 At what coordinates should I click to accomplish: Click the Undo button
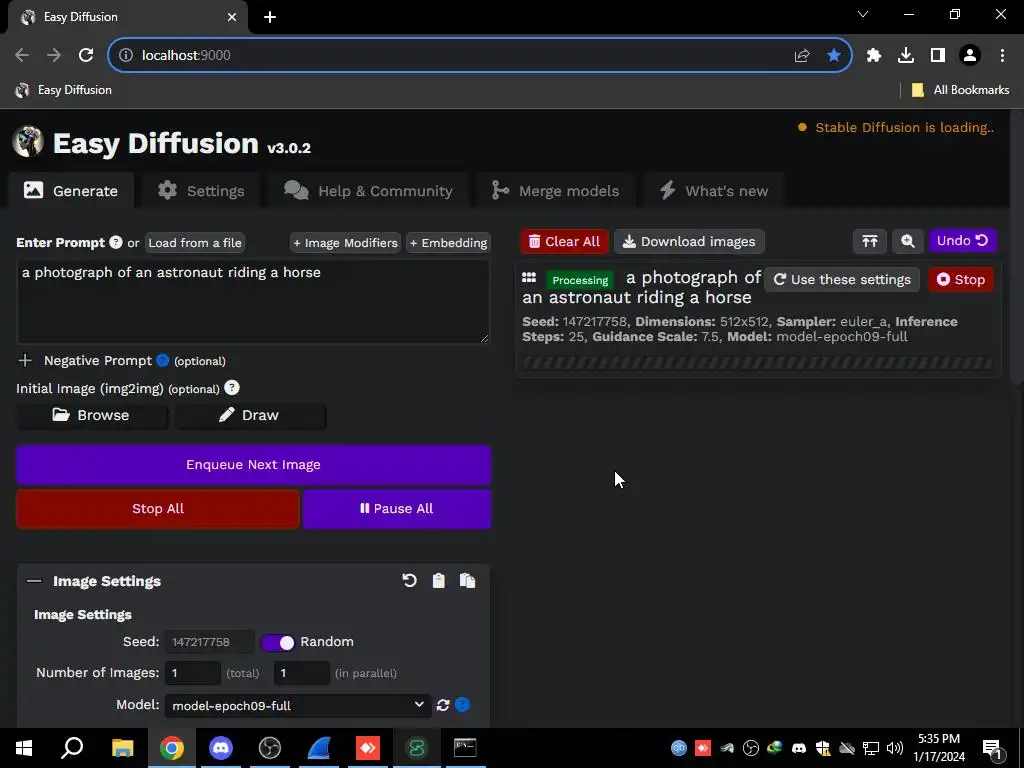(x=963, y=241)
